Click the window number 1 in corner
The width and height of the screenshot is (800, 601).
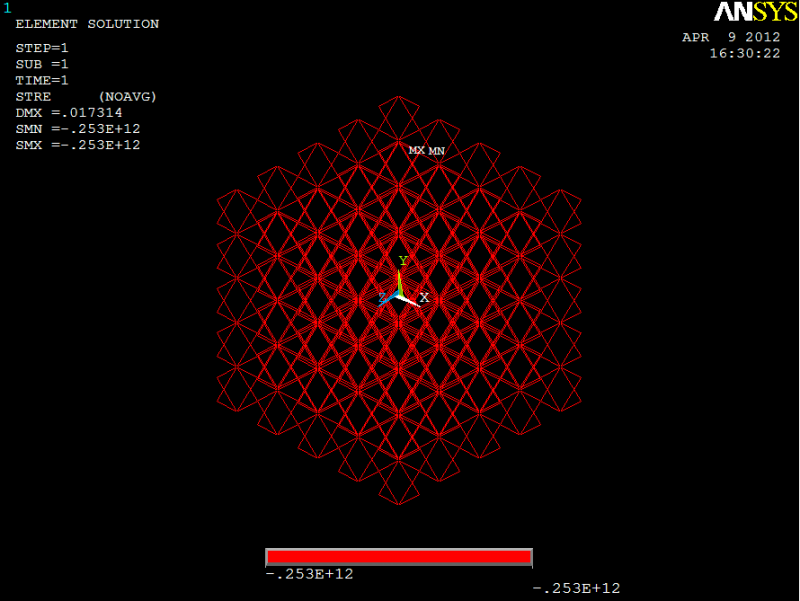click(7, 8)
